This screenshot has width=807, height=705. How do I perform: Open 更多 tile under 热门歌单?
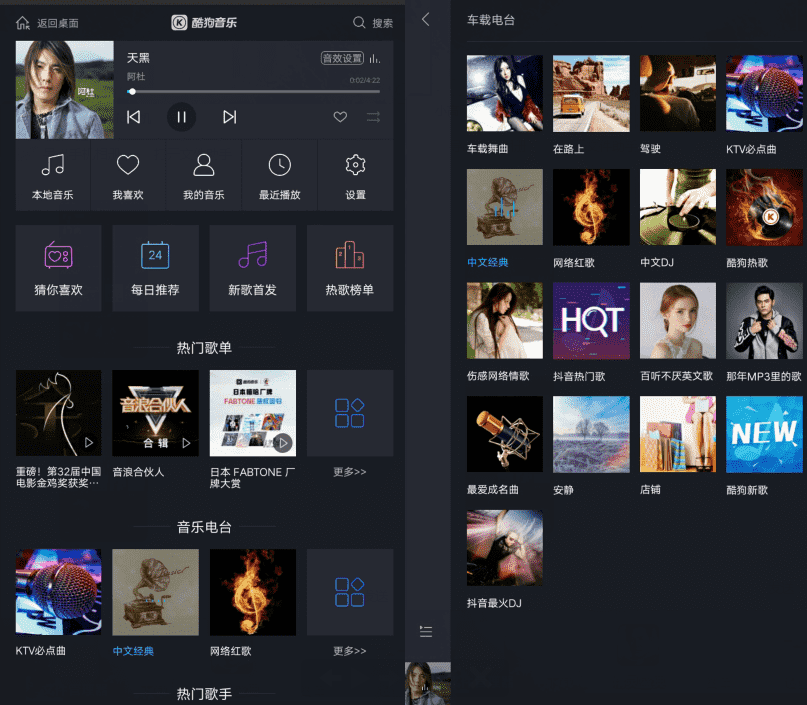point(350,413)
